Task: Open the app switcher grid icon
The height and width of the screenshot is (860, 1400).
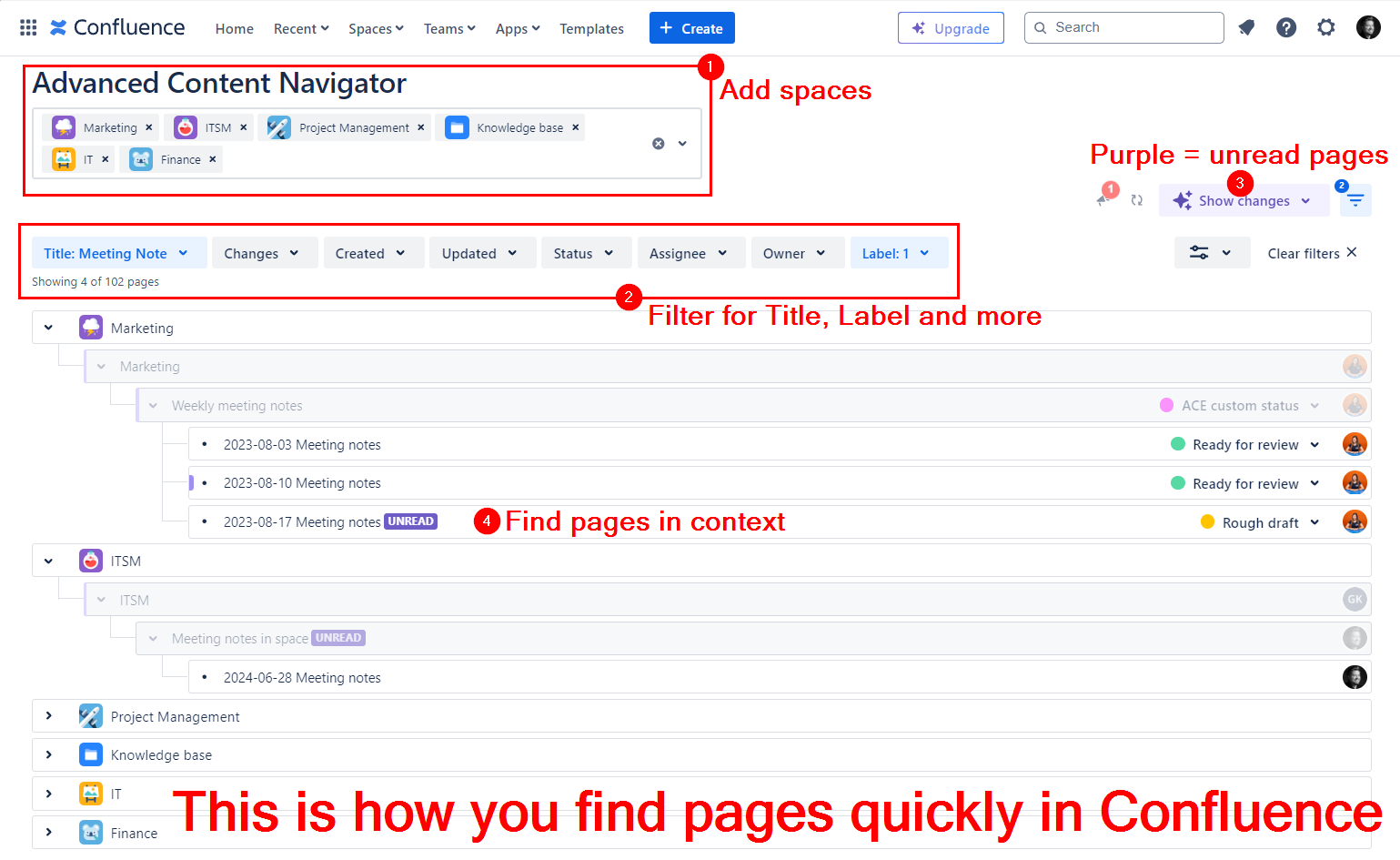Action: tap(28, 28)
